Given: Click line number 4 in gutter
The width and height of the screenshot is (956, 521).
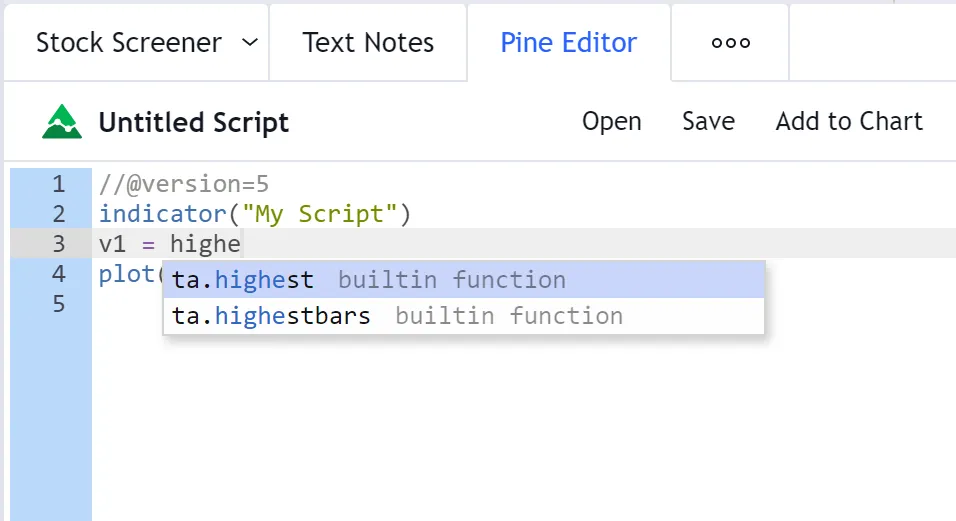Looking at the screenshot, I should coord(58,274).
